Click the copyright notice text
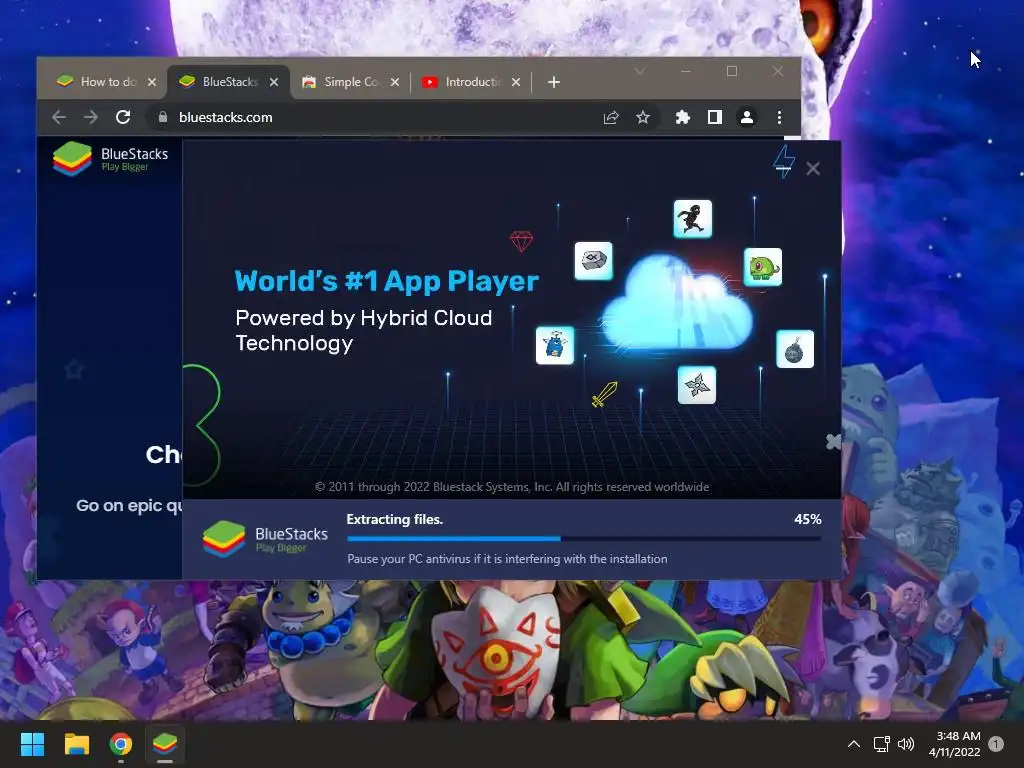 tap(512, 487)
